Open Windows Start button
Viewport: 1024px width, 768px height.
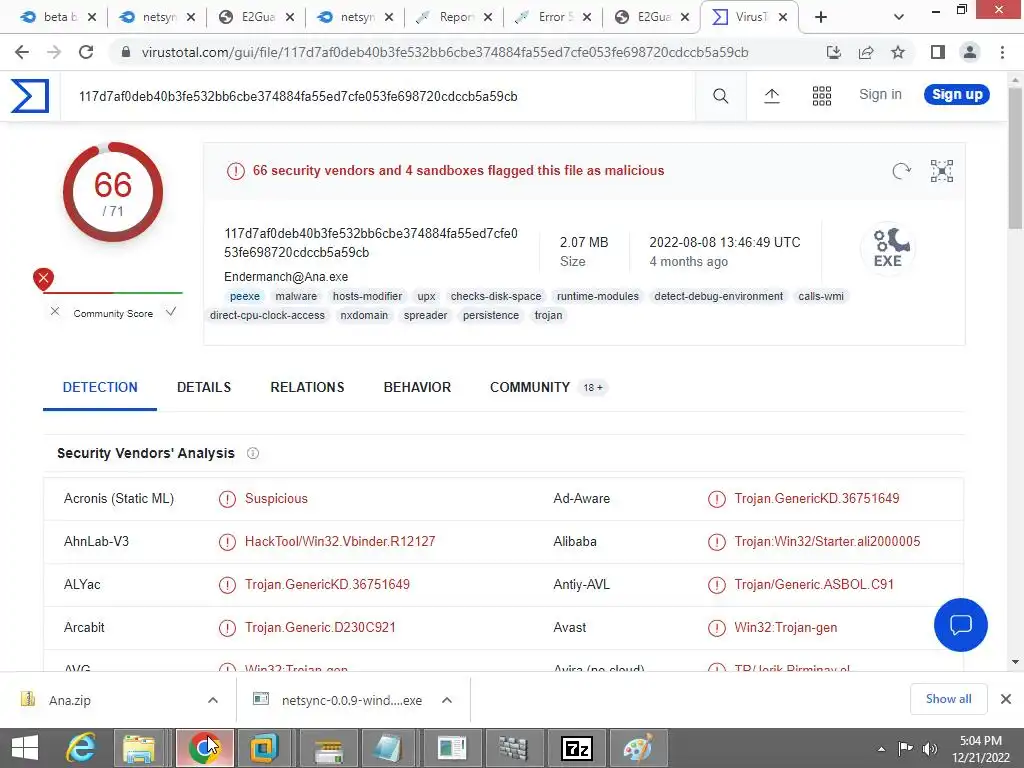tap(25, 748)
